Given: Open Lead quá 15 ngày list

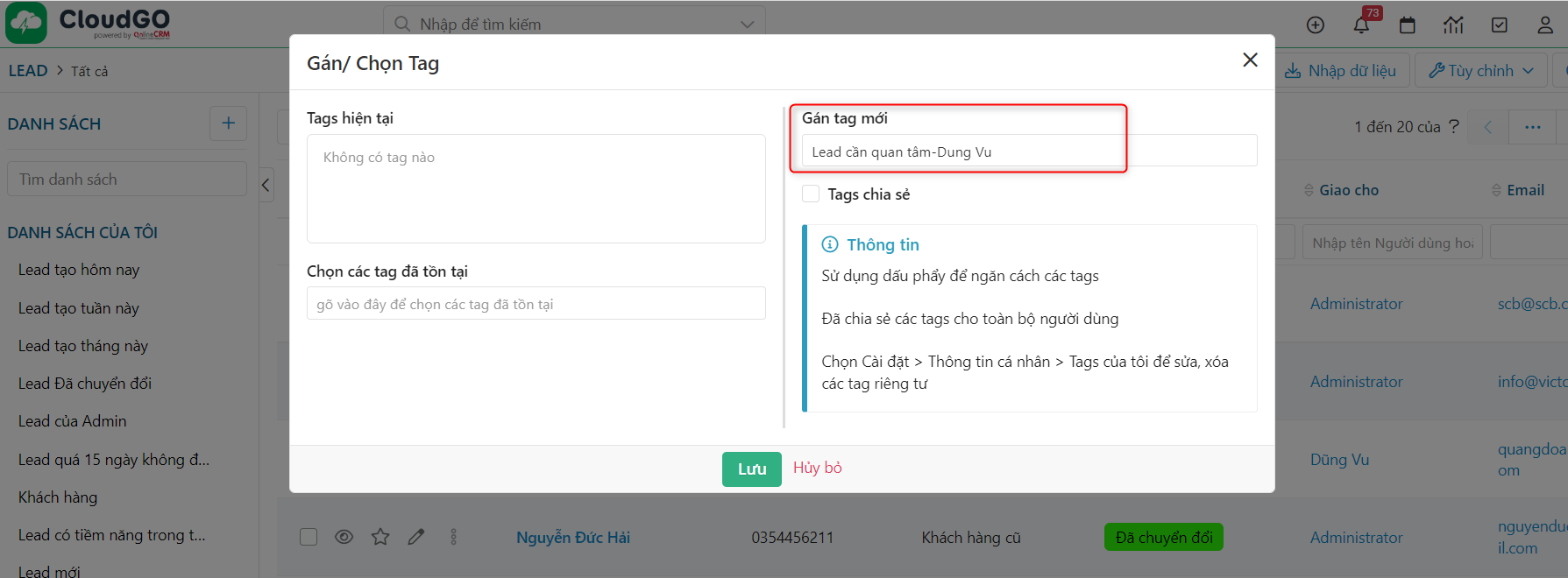Looking at the screenshot, I should [114, 460].
